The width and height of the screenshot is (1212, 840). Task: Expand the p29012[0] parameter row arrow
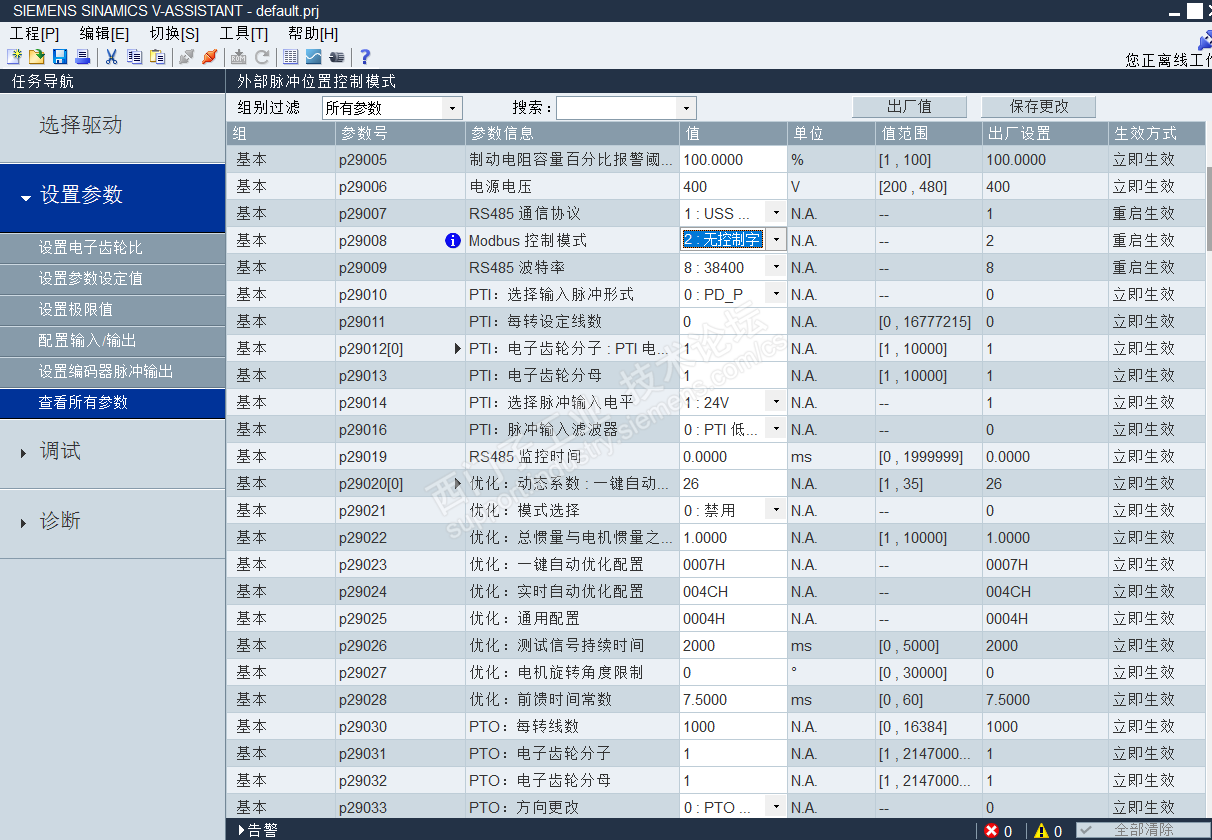pyautogui.click(x=458, y=348)
